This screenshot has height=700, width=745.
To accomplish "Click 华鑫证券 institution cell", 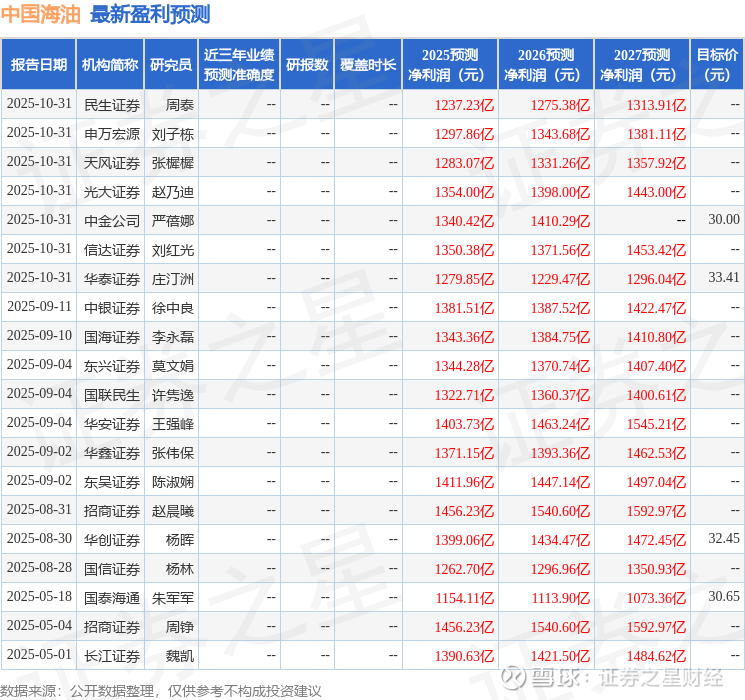I will (x=112, y=453).
